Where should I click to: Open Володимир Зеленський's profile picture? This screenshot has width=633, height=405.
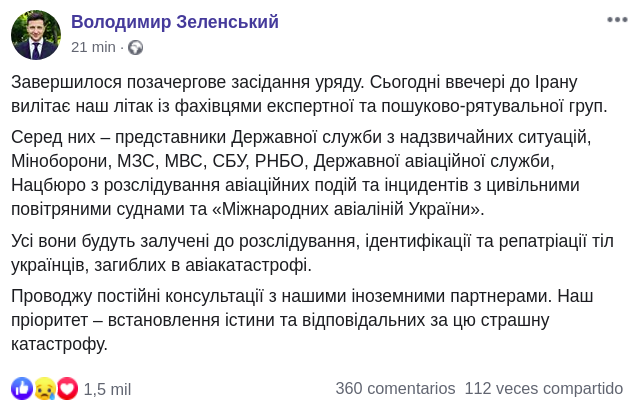[x=36, y=35]
